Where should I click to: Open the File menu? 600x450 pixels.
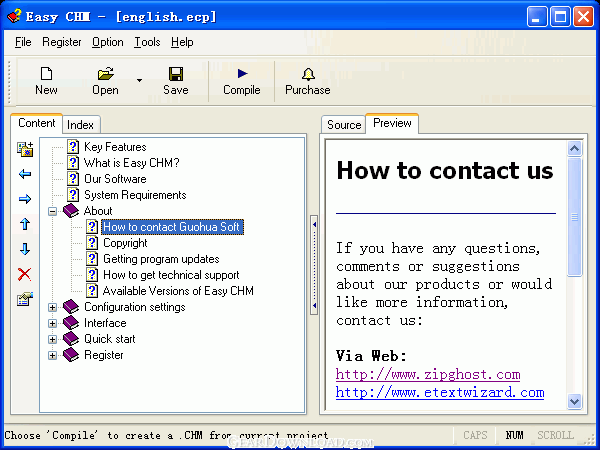click(x=23, y=42)
